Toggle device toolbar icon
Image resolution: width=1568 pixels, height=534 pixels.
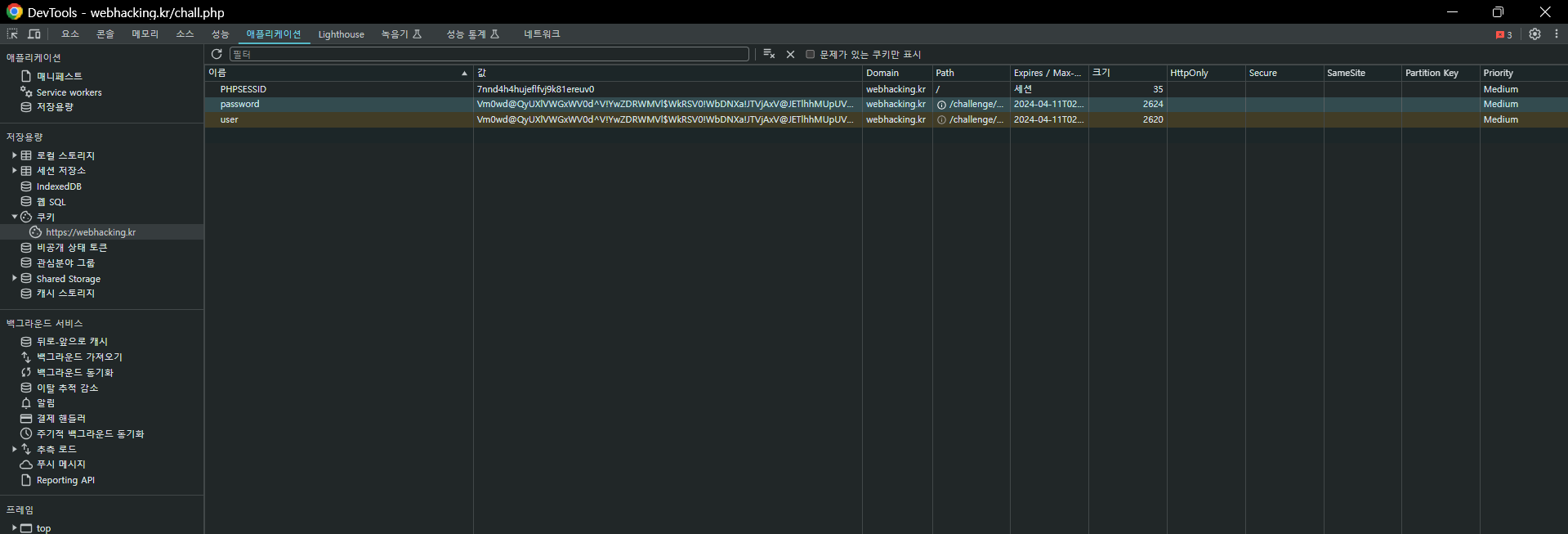[x=34, y=34]
